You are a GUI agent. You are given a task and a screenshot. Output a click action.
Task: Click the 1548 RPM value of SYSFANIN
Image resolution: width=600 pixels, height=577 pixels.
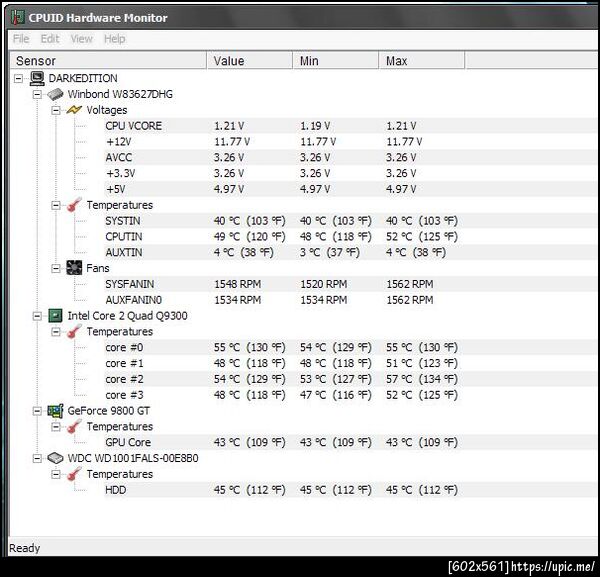(237, 284)
